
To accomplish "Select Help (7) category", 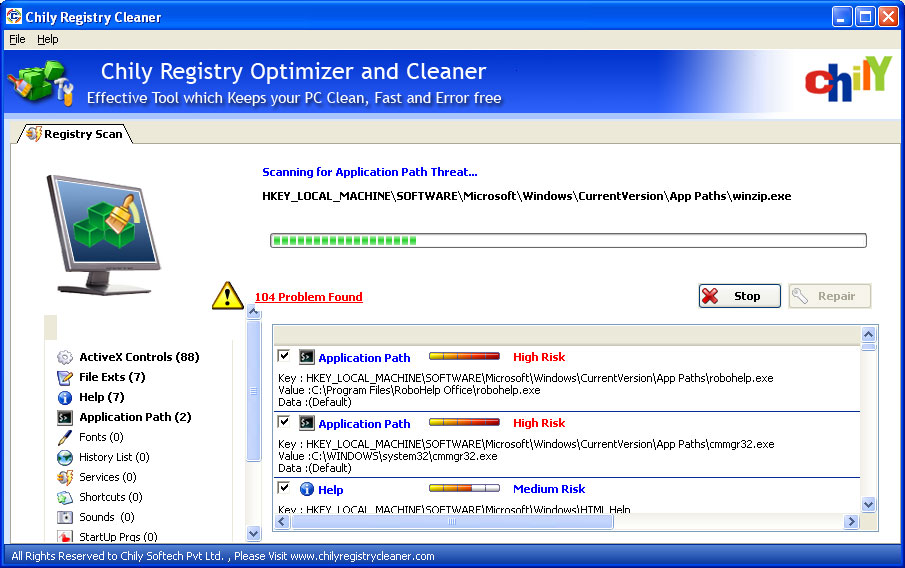I will coord(102,397).
